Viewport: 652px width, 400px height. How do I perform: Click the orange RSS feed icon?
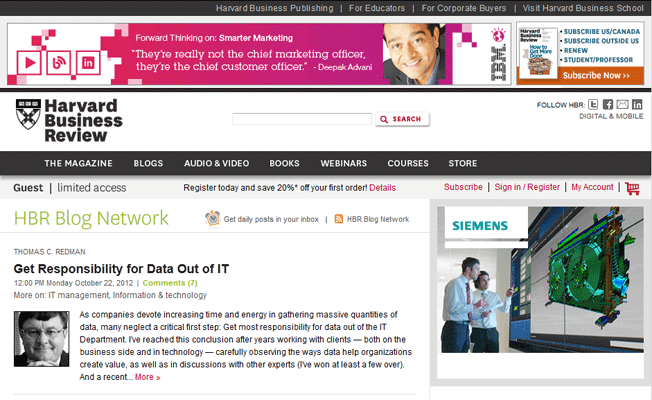coord(339,219)
